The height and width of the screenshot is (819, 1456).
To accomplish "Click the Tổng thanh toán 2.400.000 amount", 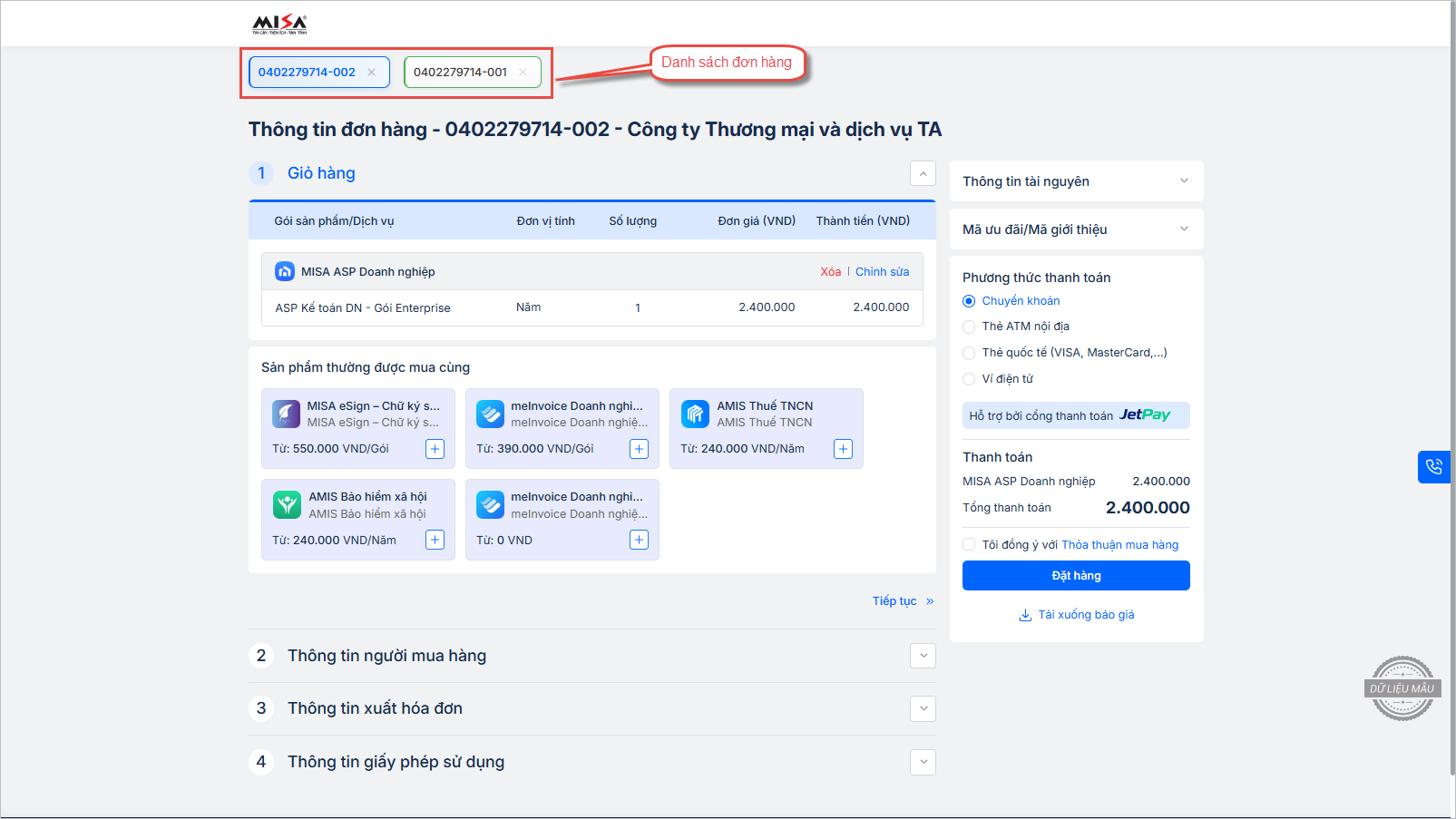I will [x=1148, y=508].
